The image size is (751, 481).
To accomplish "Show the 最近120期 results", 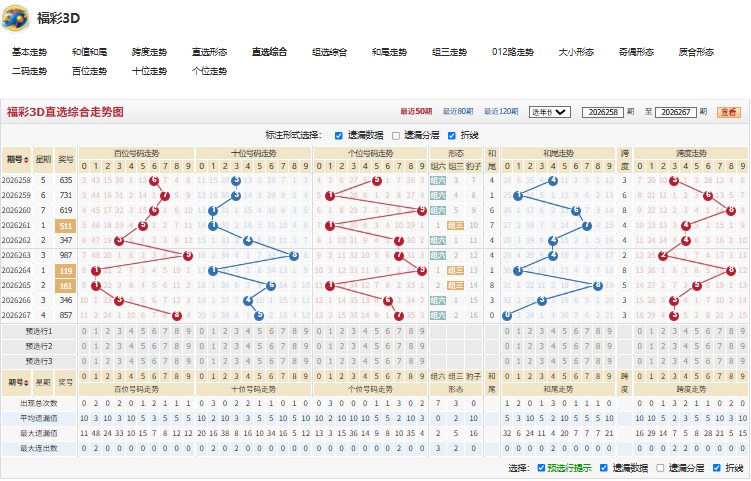I will (x=501, y=112).
